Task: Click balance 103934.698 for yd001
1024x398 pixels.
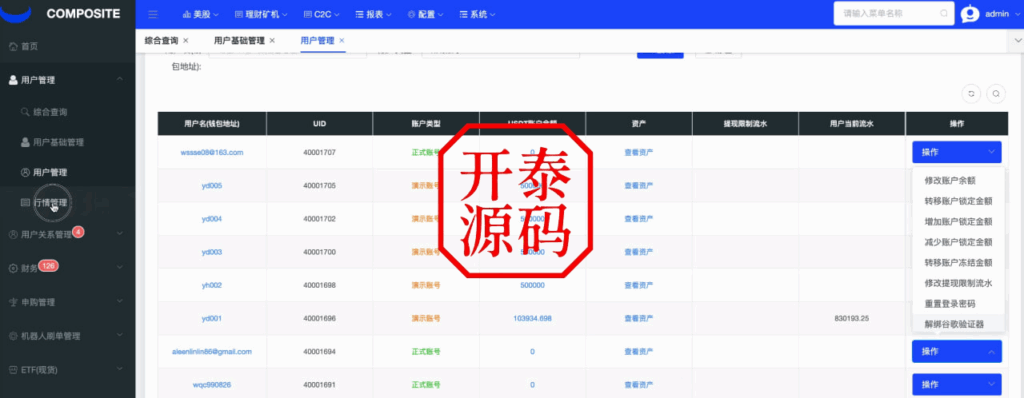Action: point(532,318)
